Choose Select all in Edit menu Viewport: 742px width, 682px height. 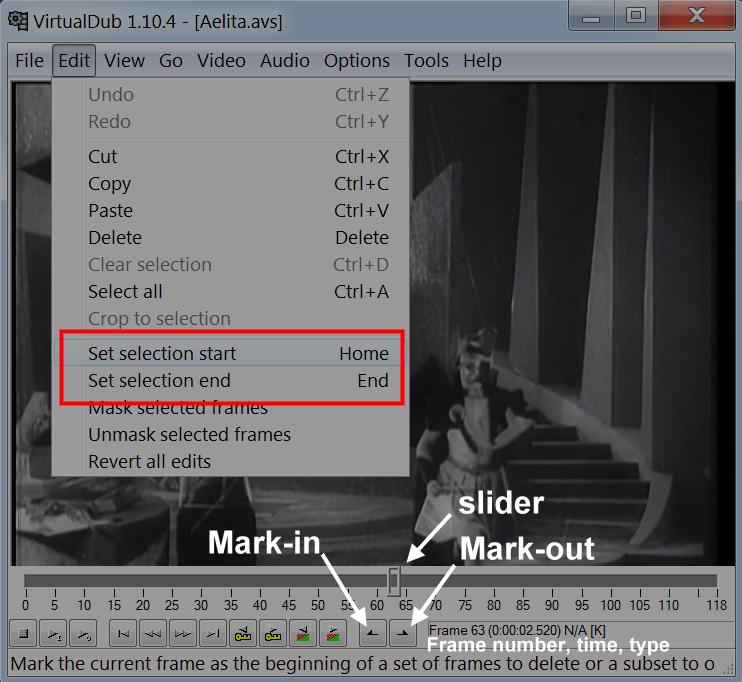pyautogui.click(x=231, y=292)
